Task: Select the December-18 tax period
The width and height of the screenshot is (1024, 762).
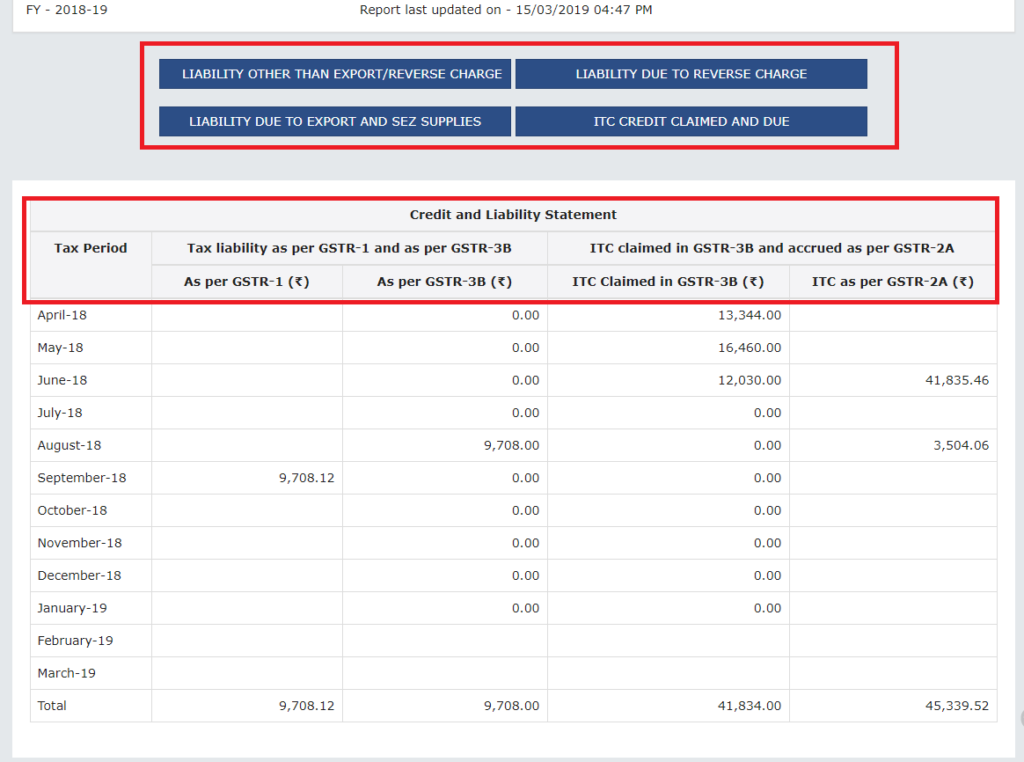Action: click(79, 576)
